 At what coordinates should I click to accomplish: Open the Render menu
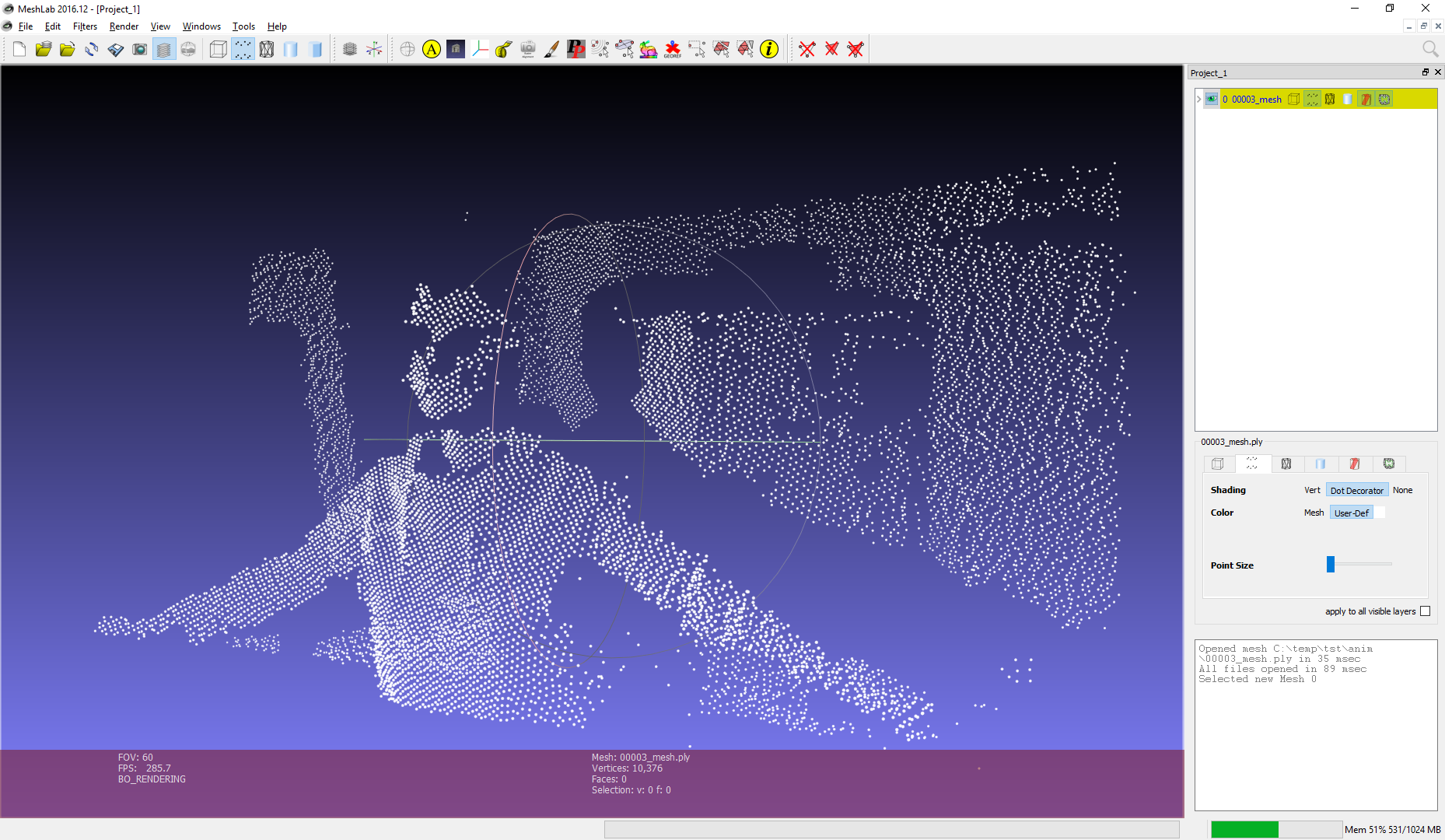(x=124, y=26)
